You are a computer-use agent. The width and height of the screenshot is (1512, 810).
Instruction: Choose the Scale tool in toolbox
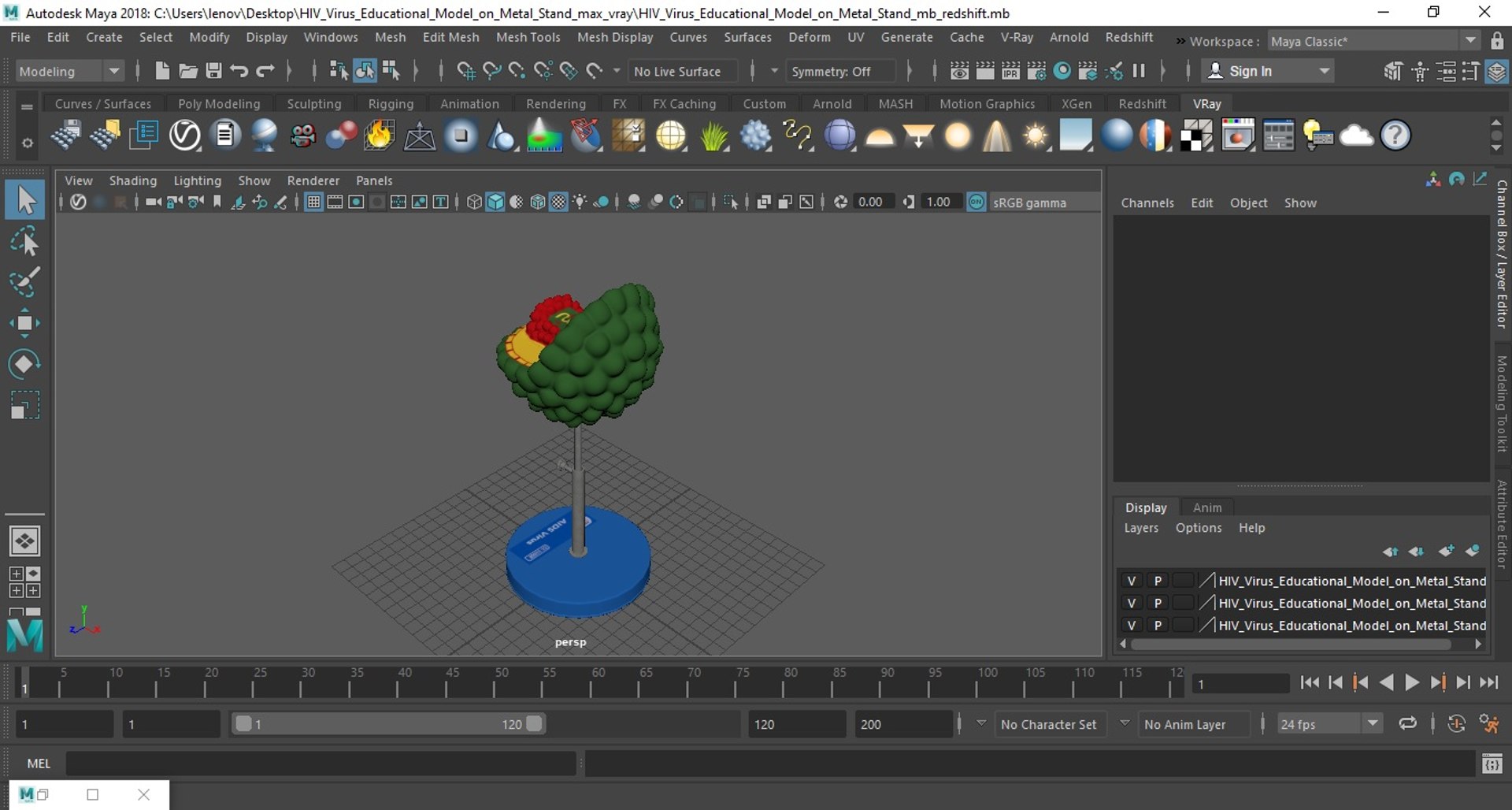pos(25,405)
